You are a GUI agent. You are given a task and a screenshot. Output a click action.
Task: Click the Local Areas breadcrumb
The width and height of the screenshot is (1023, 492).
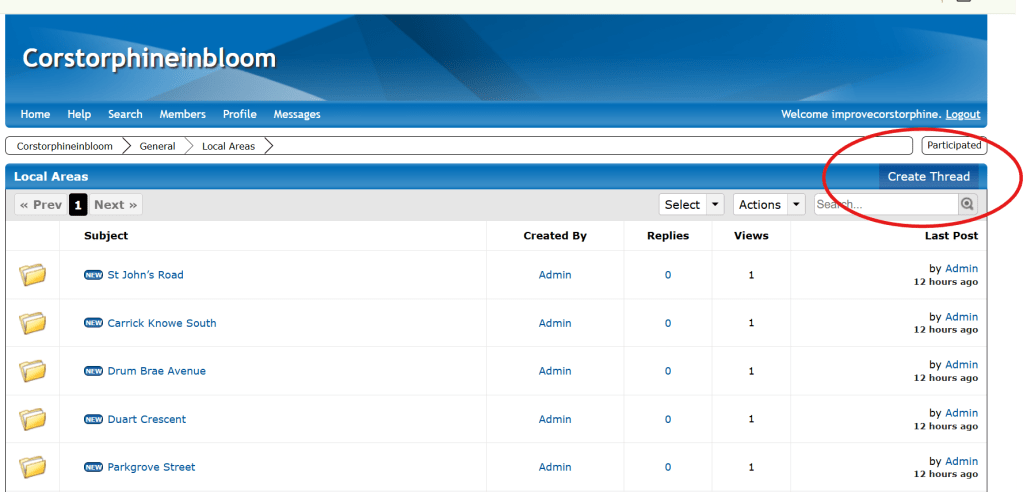[x=228, y=146]
